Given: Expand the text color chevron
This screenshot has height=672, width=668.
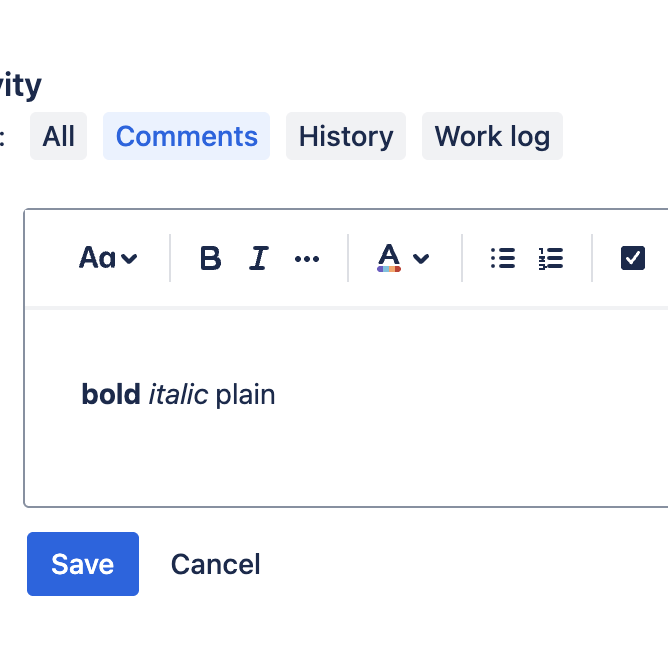Looking at the screenshot, I should 421,258.
